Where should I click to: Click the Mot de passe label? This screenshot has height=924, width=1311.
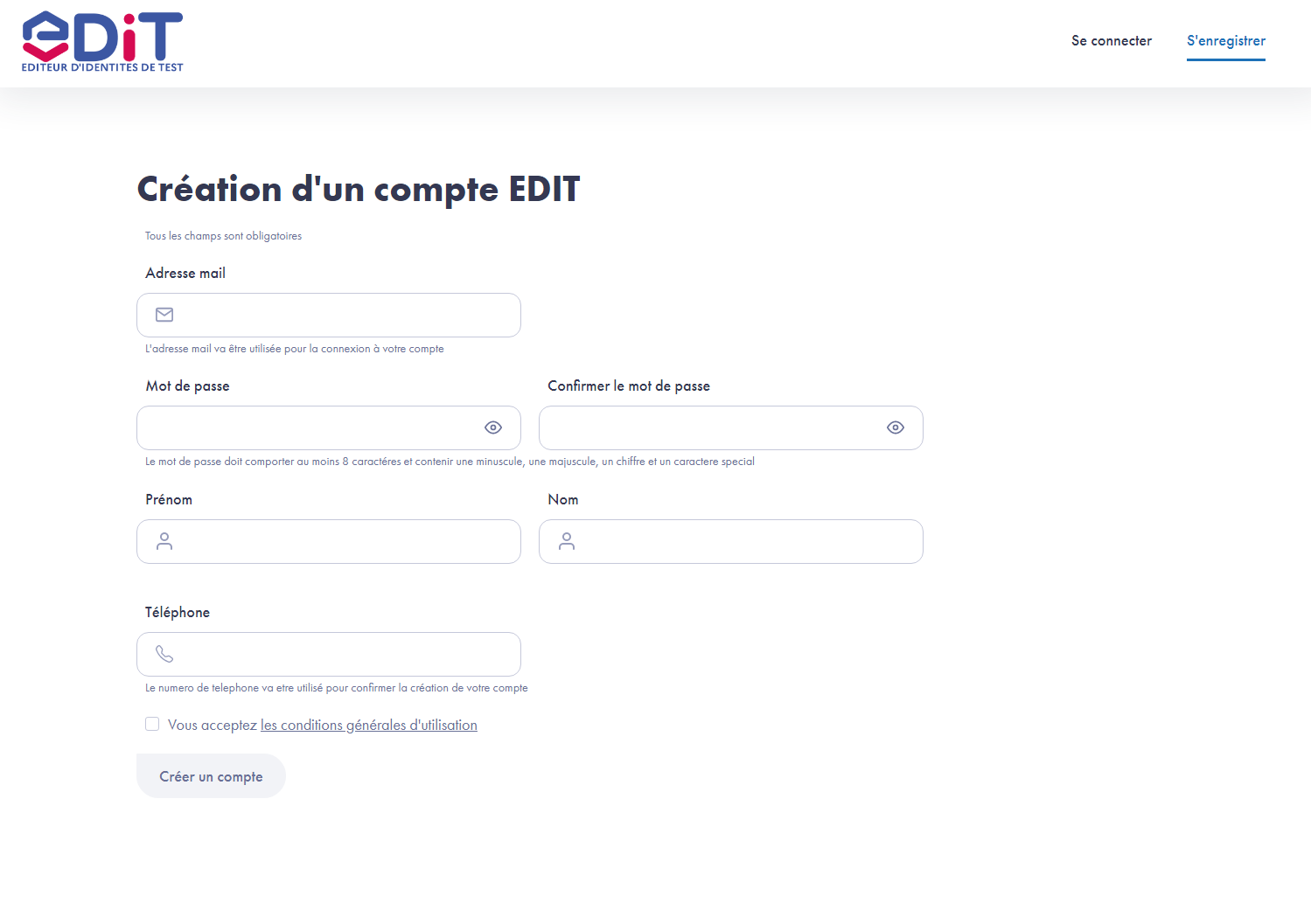pos(187,386)
